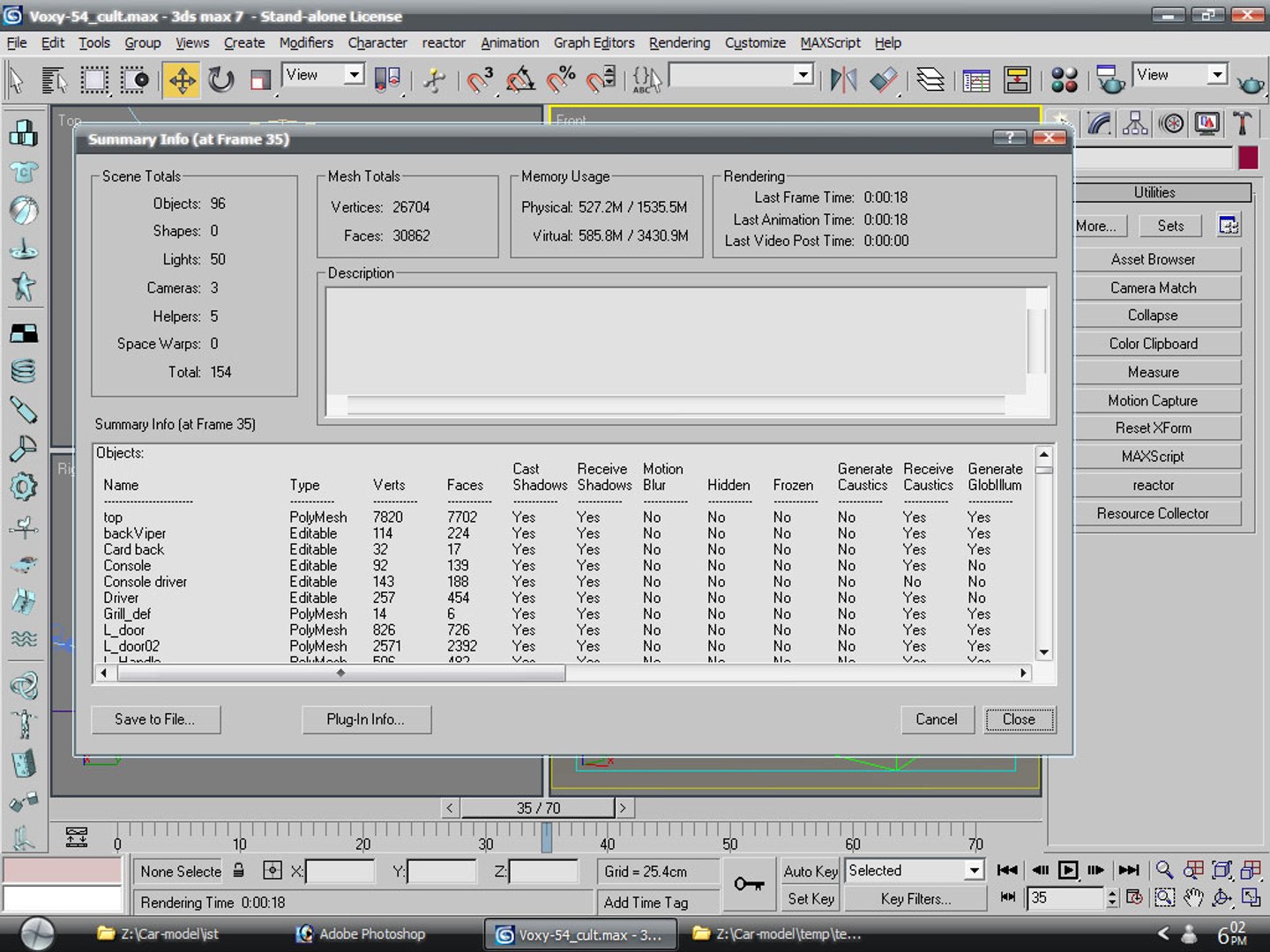Image resolution: width=1270 pixels, height=952 pixels.
Task: Play the animation
Action: click(x=1068, y=870)
